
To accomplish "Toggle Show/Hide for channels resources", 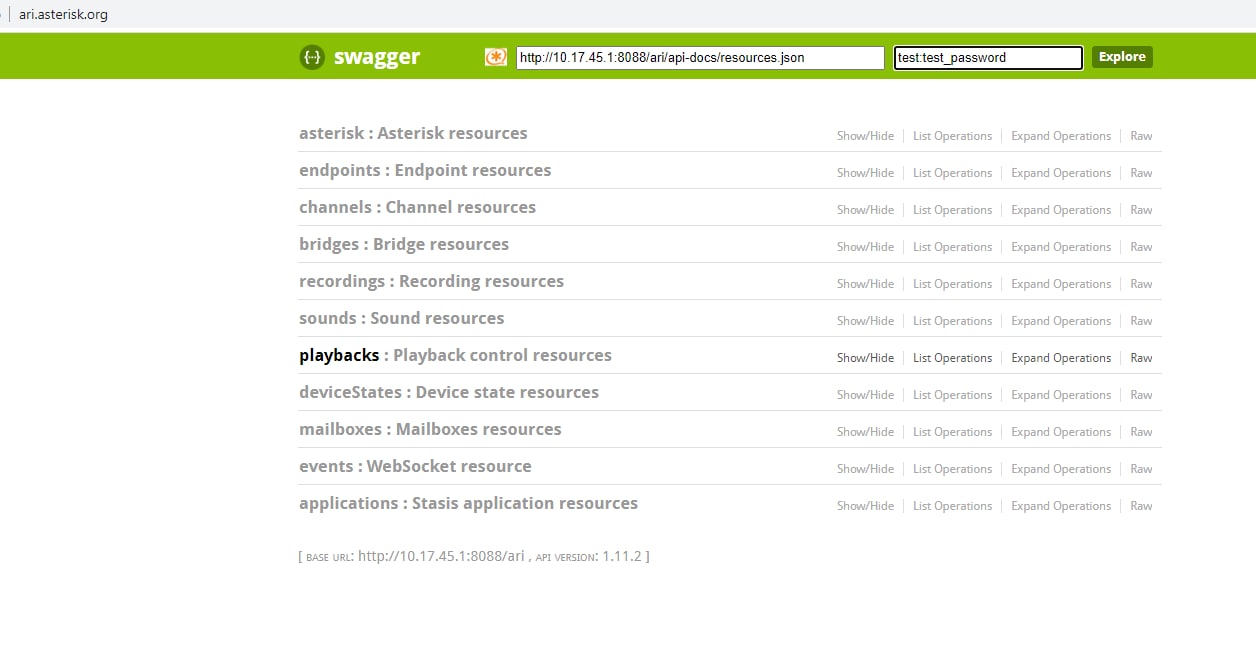I will [865, 210].
